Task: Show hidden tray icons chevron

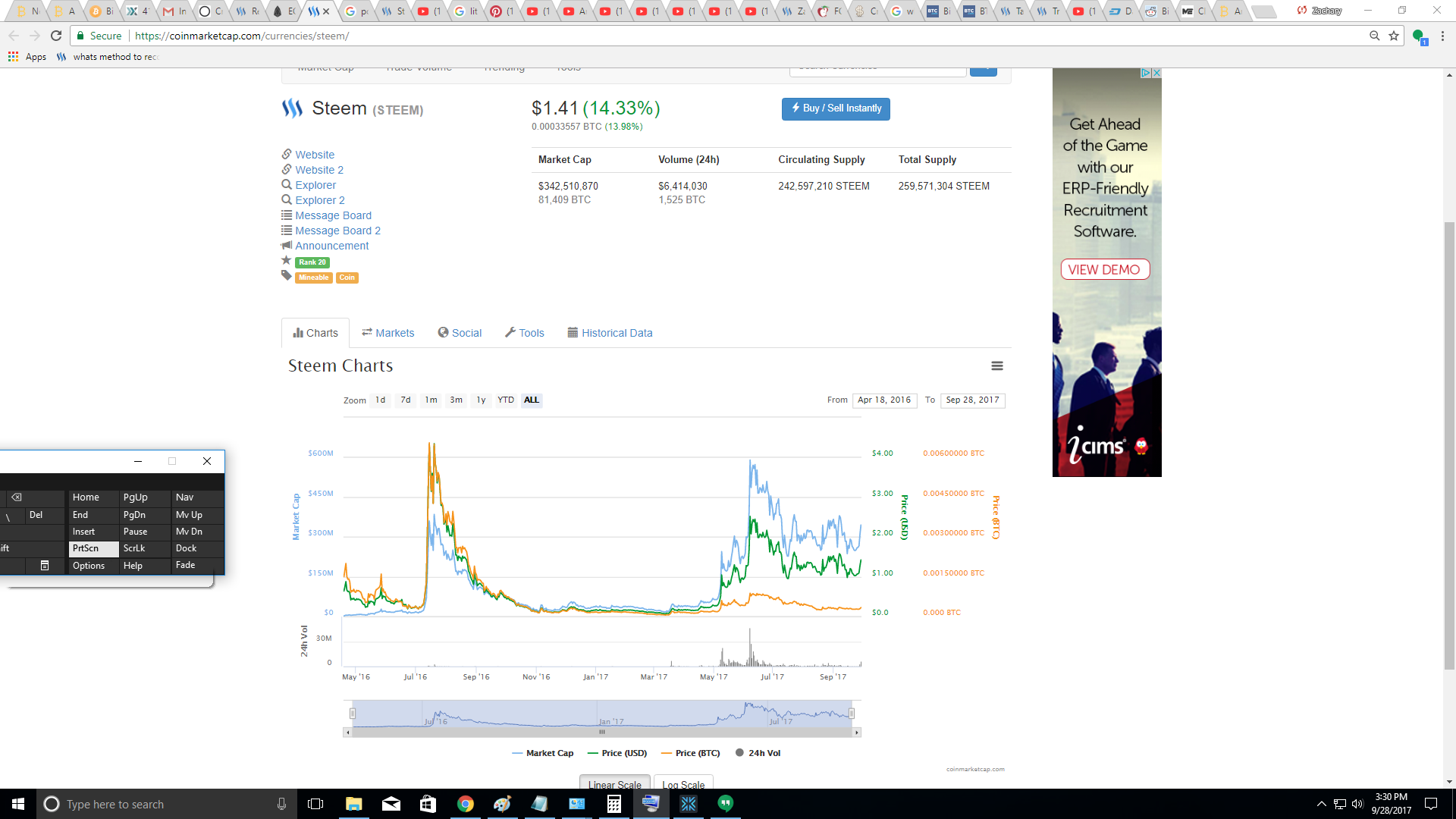Action: [1322, 804]
